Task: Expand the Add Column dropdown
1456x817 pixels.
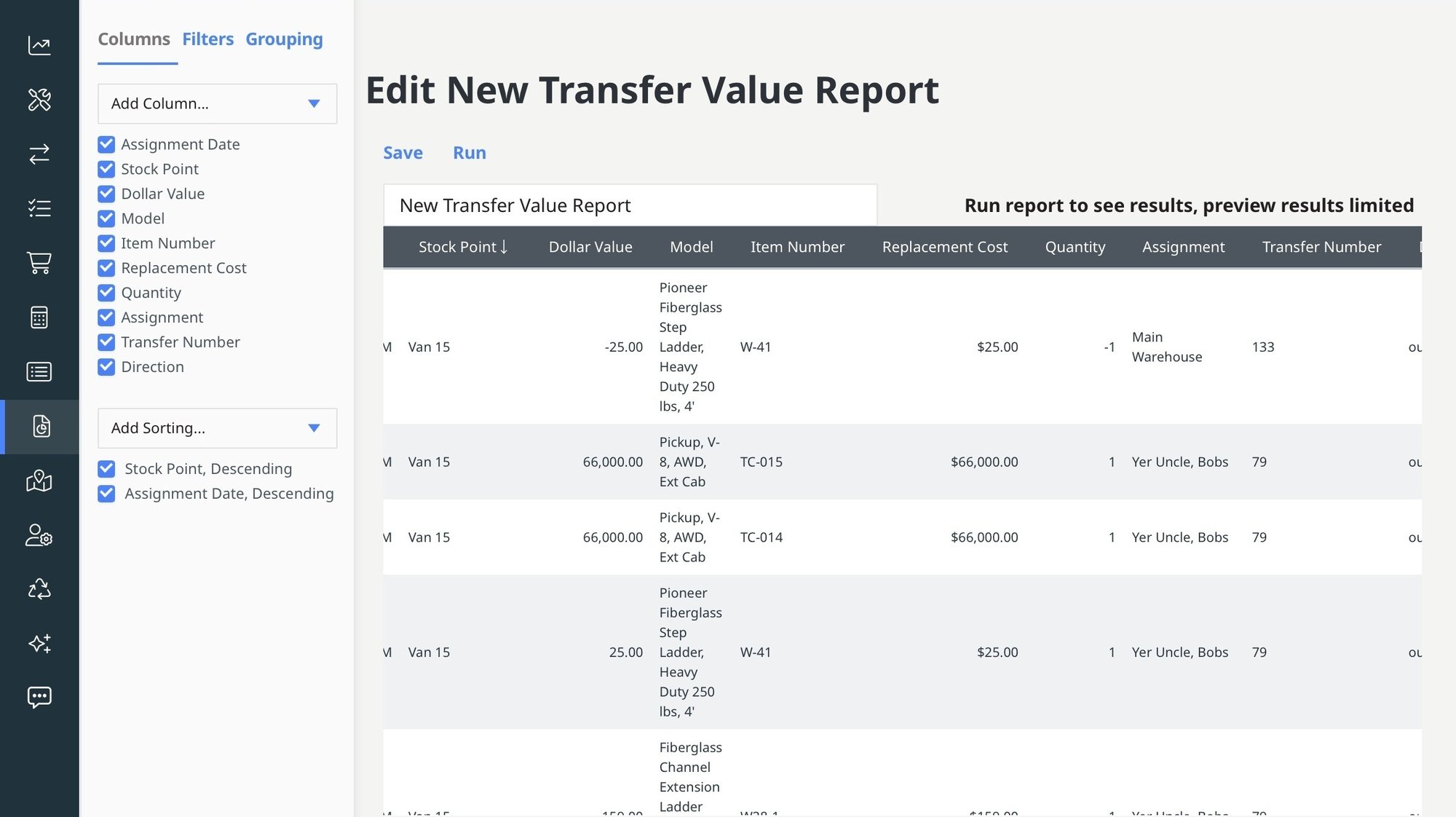Action: coord(217,103)
